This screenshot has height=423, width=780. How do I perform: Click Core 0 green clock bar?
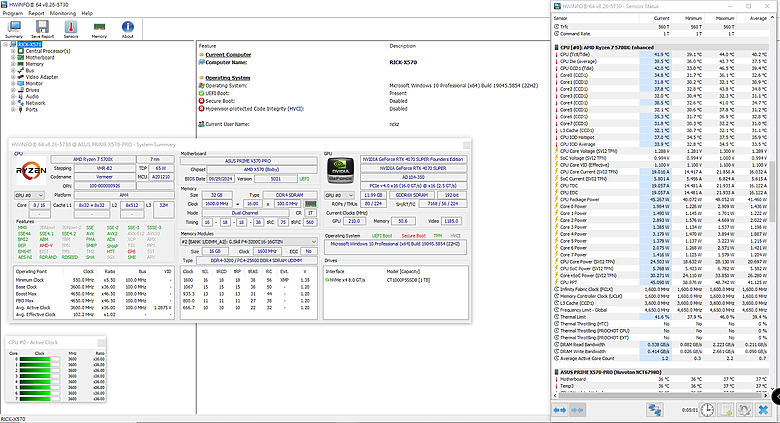(x=35, y=359)
